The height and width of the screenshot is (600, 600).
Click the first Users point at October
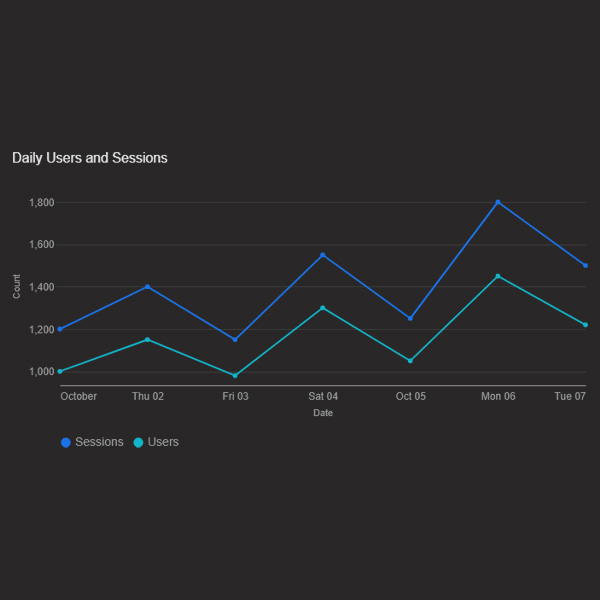coord(61,371)
